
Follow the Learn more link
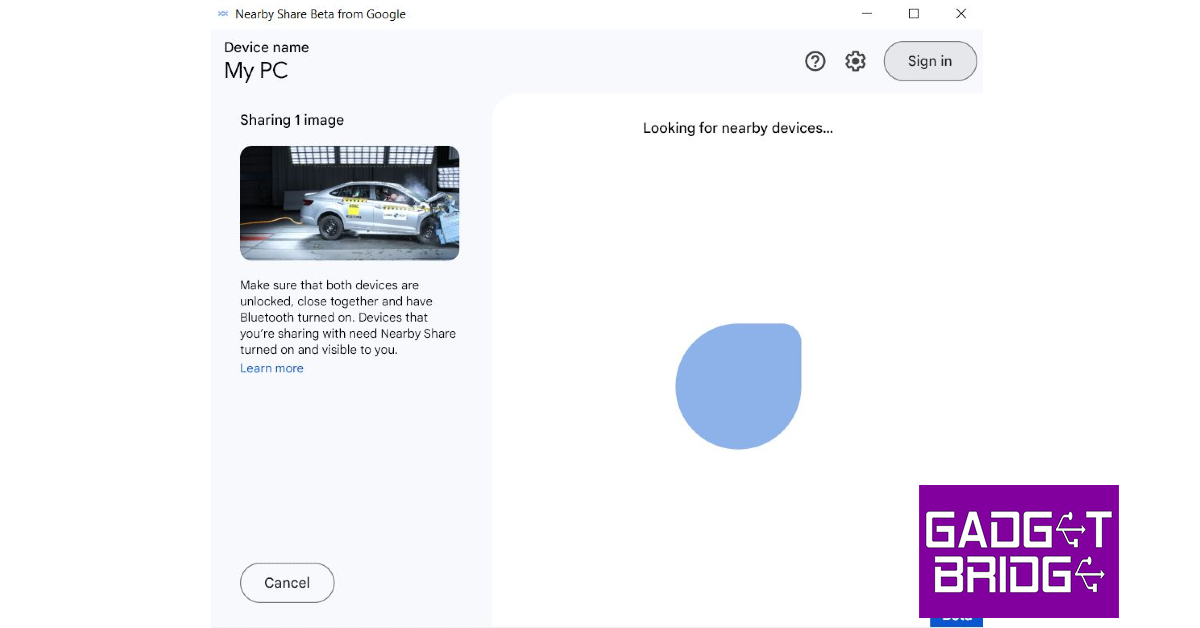click(x=272, y=368)
